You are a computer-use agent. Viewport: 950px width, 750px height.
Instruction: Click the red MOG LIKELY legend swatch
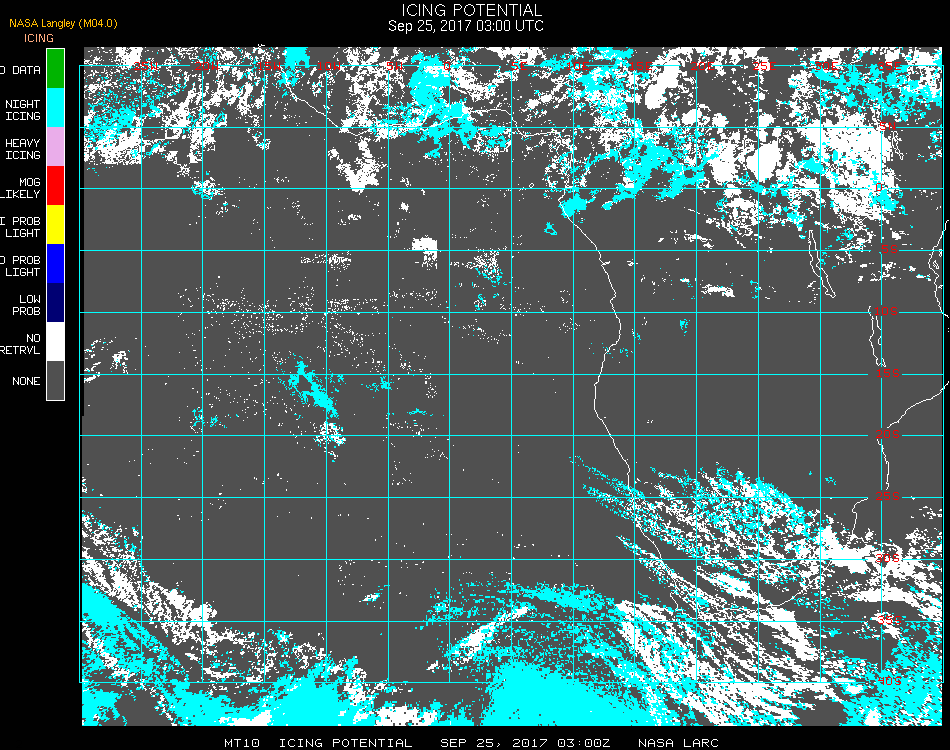[55, 185]
